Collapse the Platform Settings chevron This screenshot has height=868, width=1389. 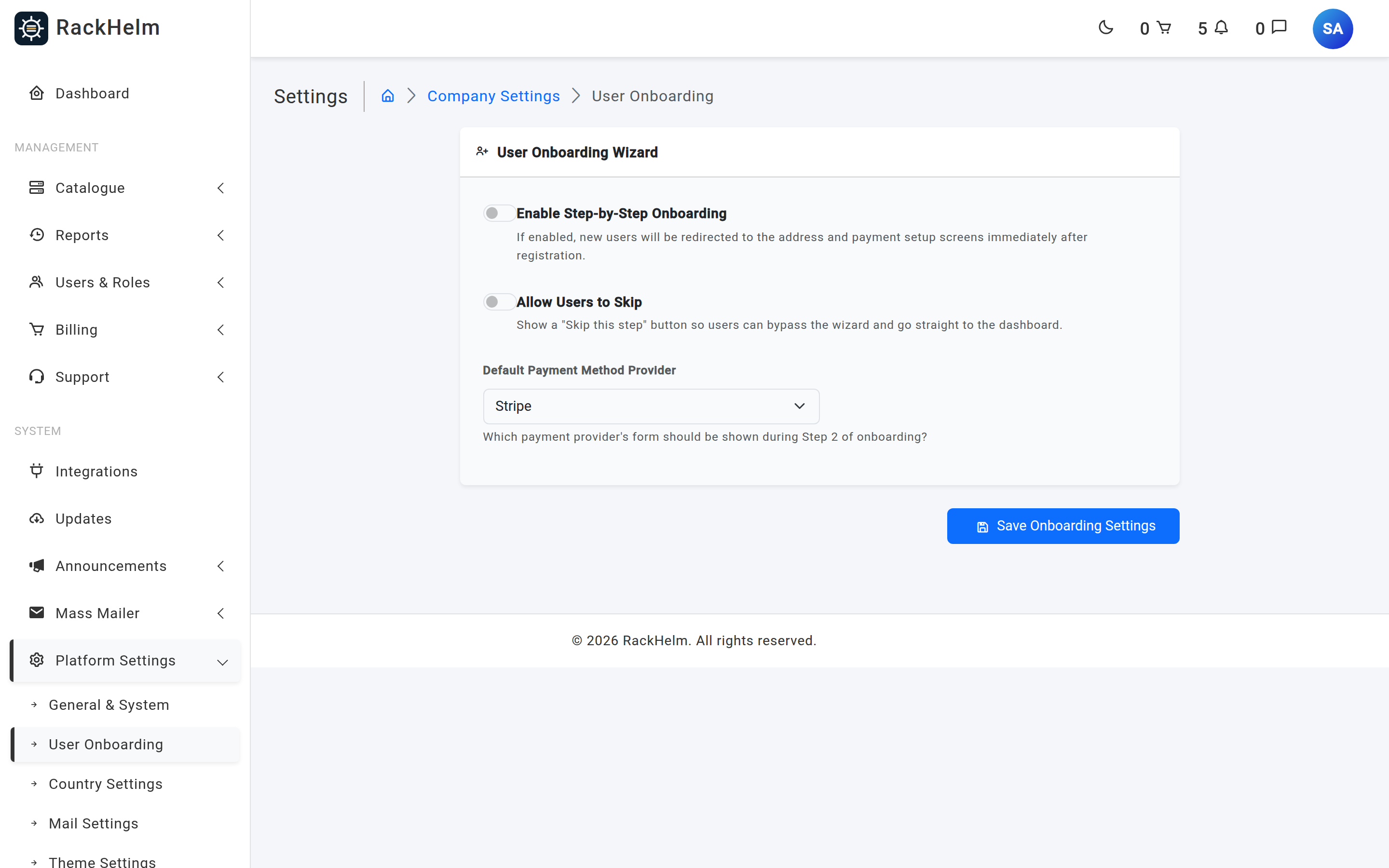[223, 662]
